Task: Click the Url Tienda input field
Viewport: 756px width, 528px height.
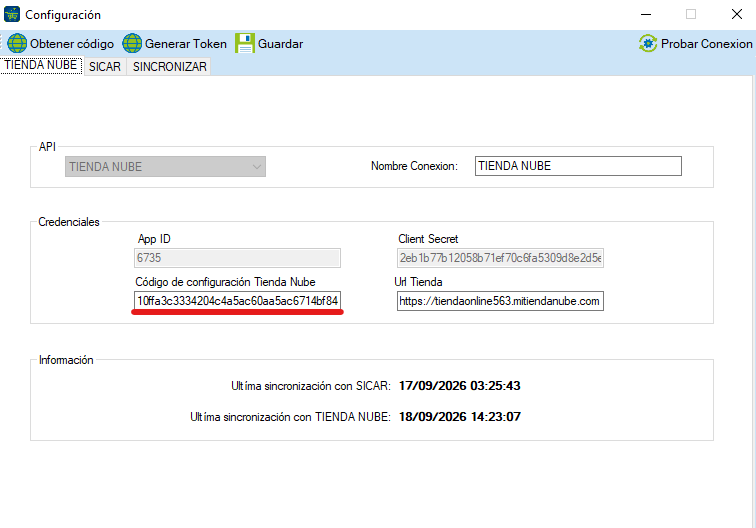Action: point(500,301)
